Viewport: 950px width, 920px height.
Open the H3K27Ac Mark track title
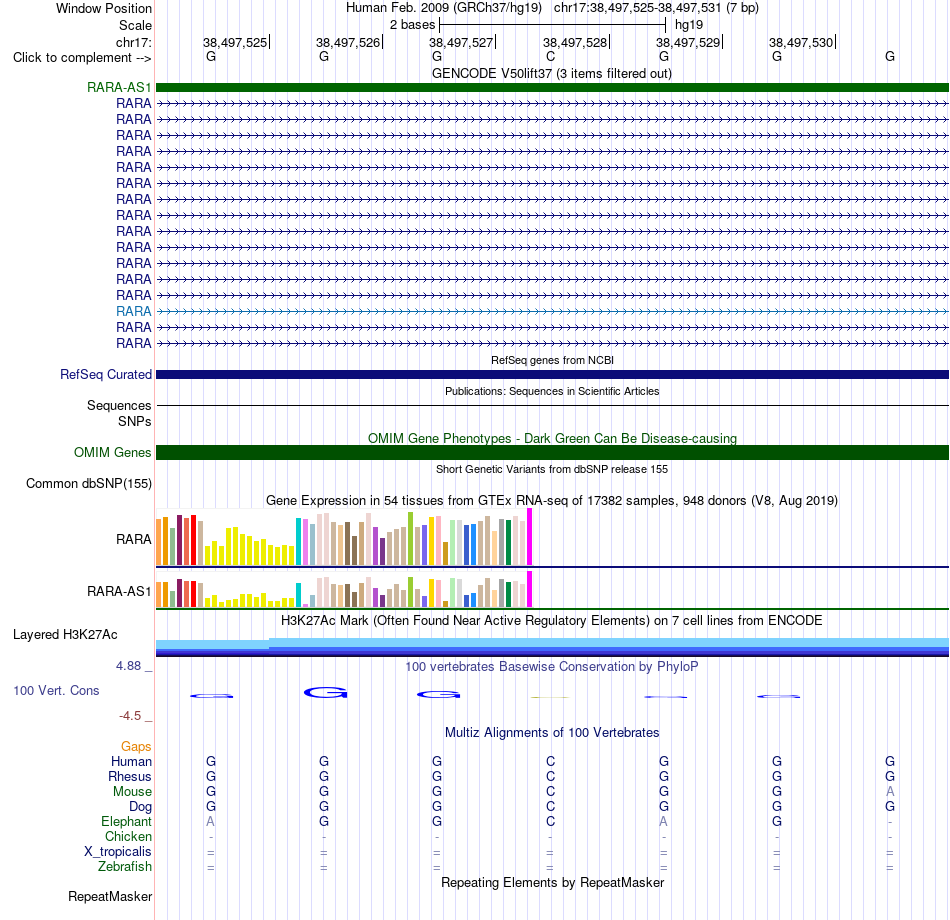tap(551, 621)
